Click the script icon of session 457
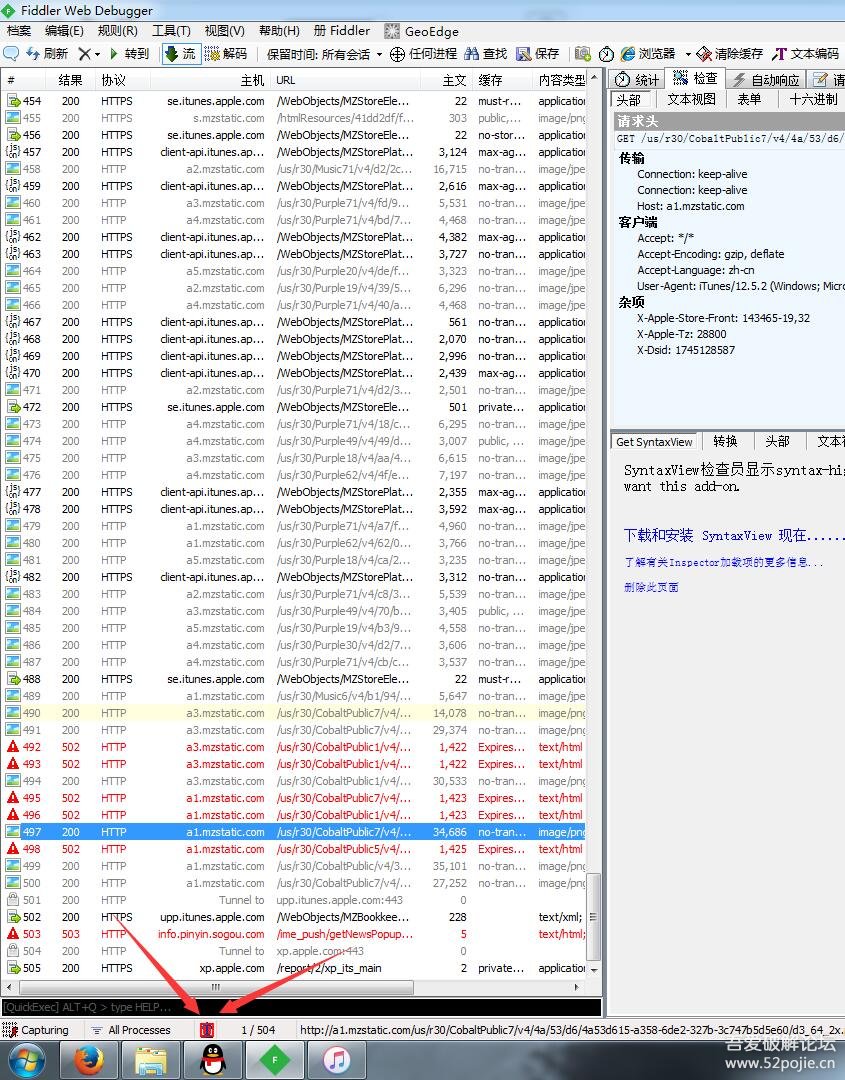Image resolution: width=845 pixels, height=1080 pixels. 13,152
